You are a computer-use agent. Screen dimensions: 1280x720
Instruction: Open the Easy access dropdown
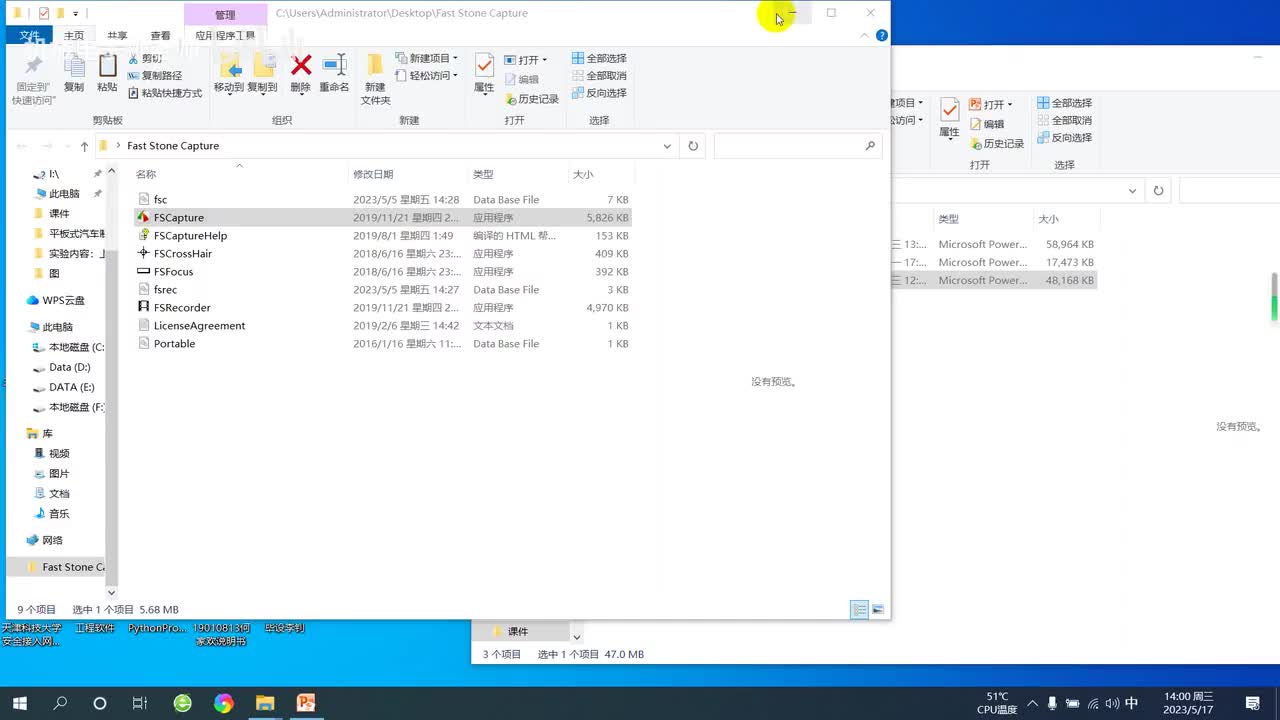pos(427,76)
